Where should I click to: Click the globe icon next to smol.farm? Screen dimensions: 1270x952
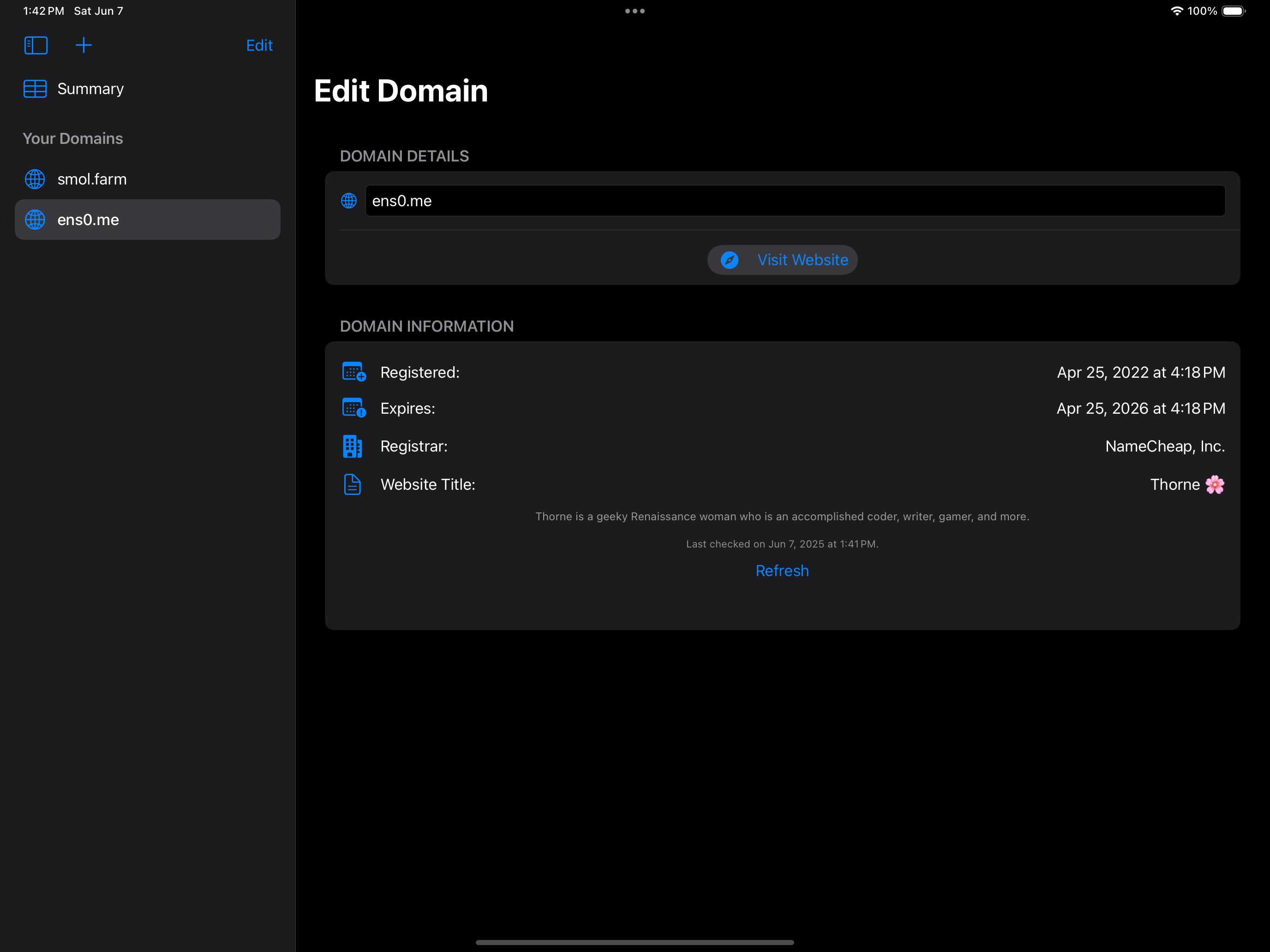(x=35, y=179)
